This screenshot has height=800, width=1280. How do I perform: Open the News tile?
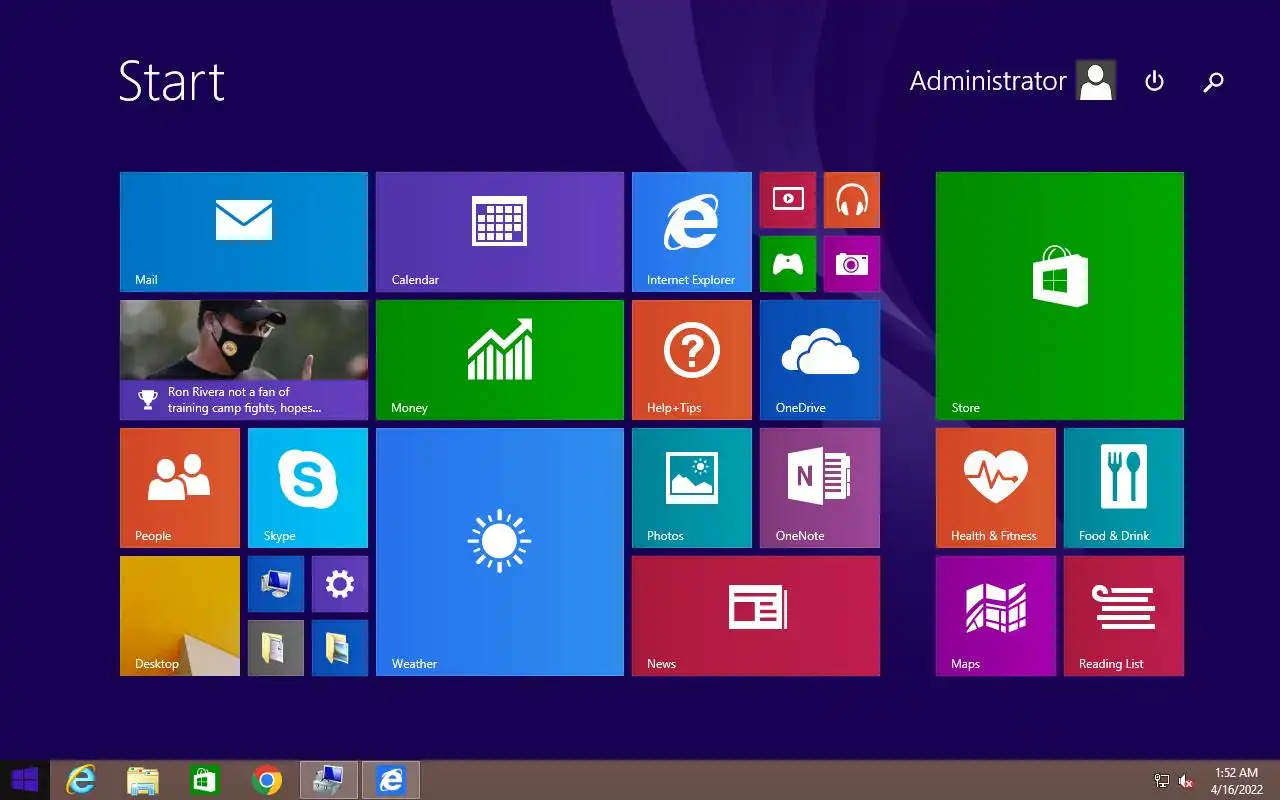point(756,616)
